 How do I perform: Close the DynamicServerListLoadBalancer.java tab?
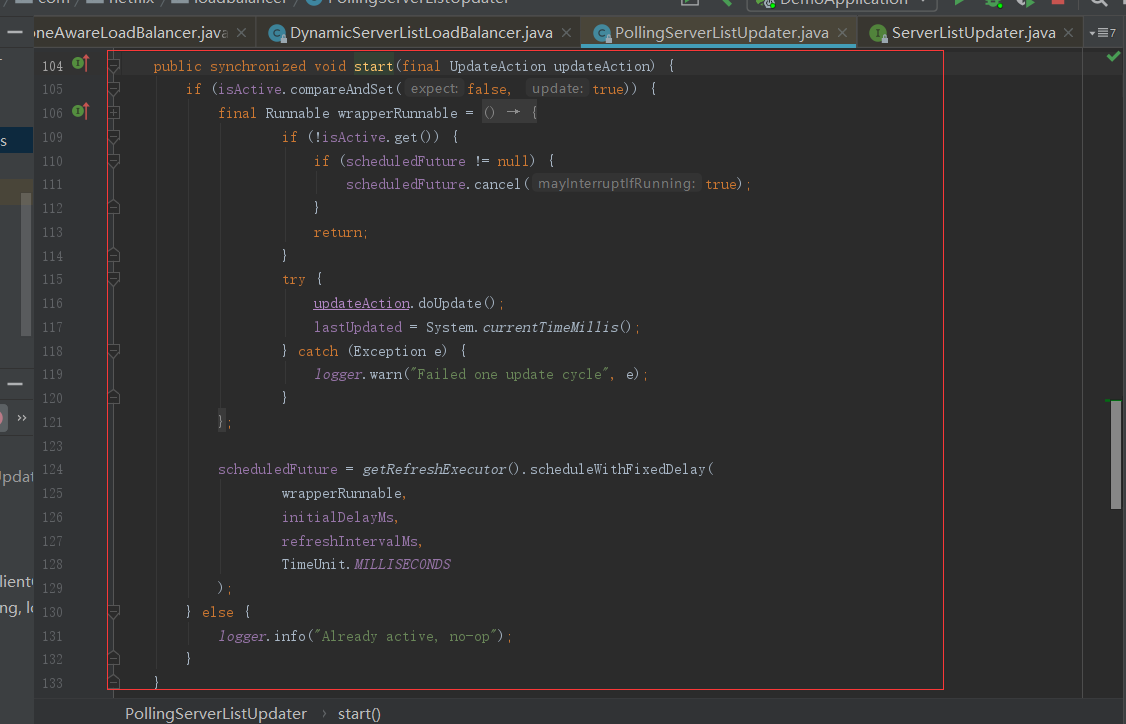click(x=566, y=33)
